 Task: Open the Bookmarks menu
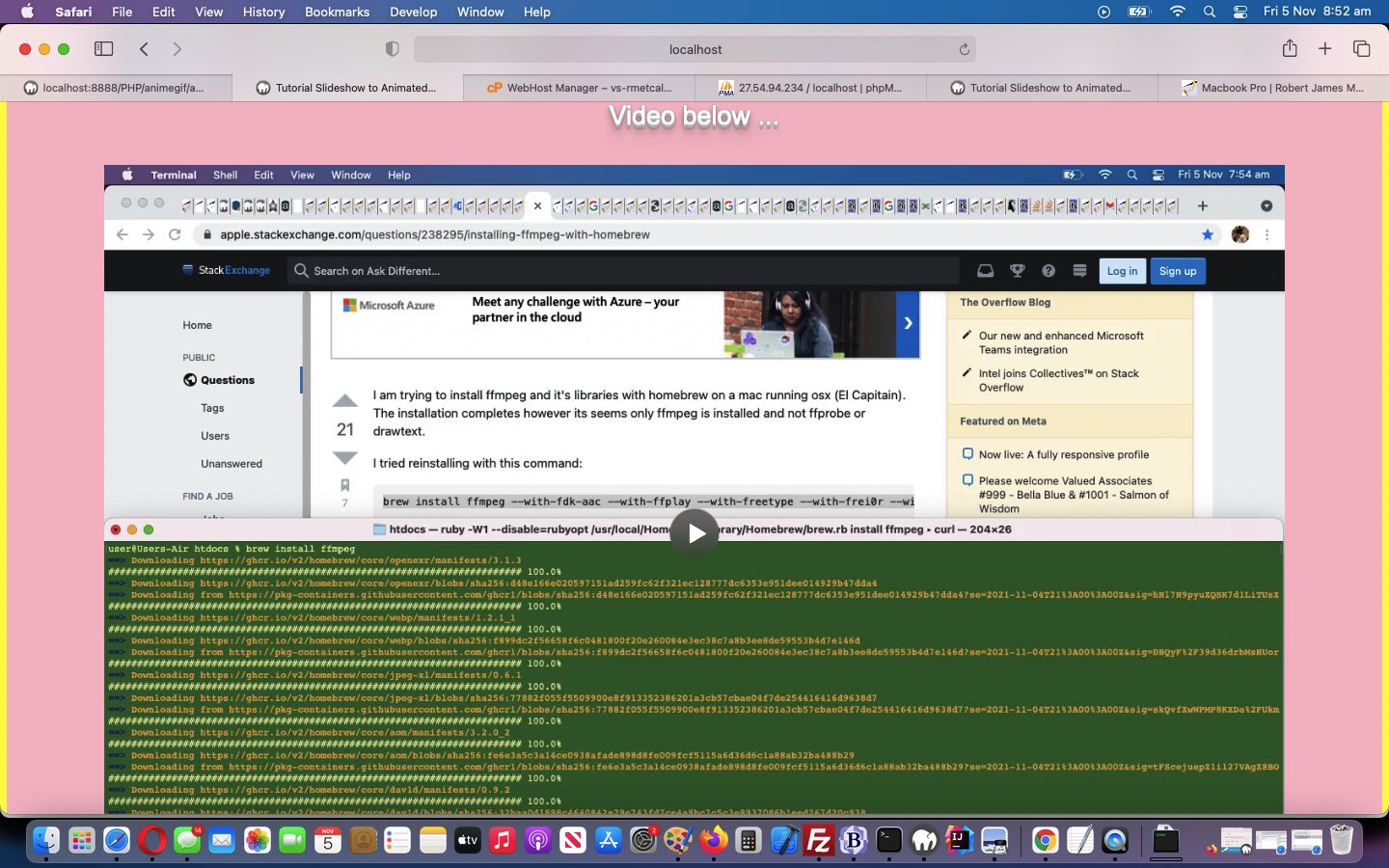pyautogui.click(x=337, y=12)
